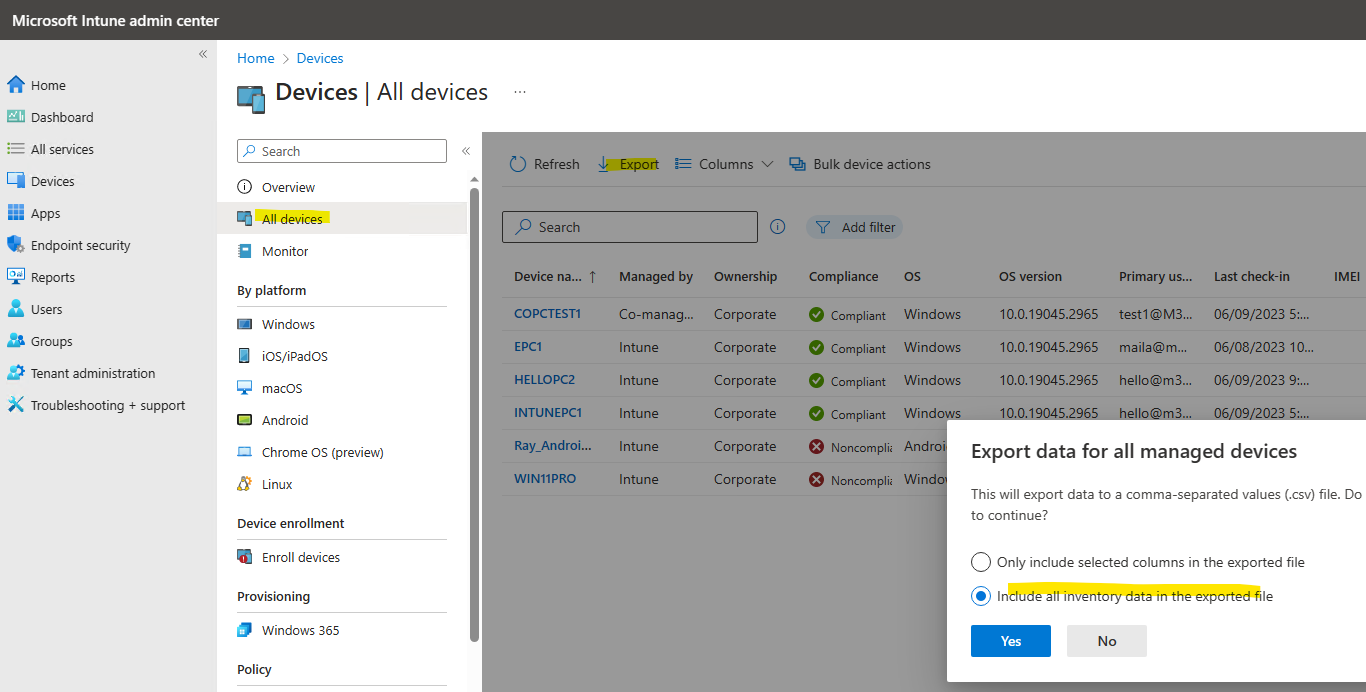Click Devices breadcrumb link
This screenshot has height=692, width=1366.
[x=320, y=58]
